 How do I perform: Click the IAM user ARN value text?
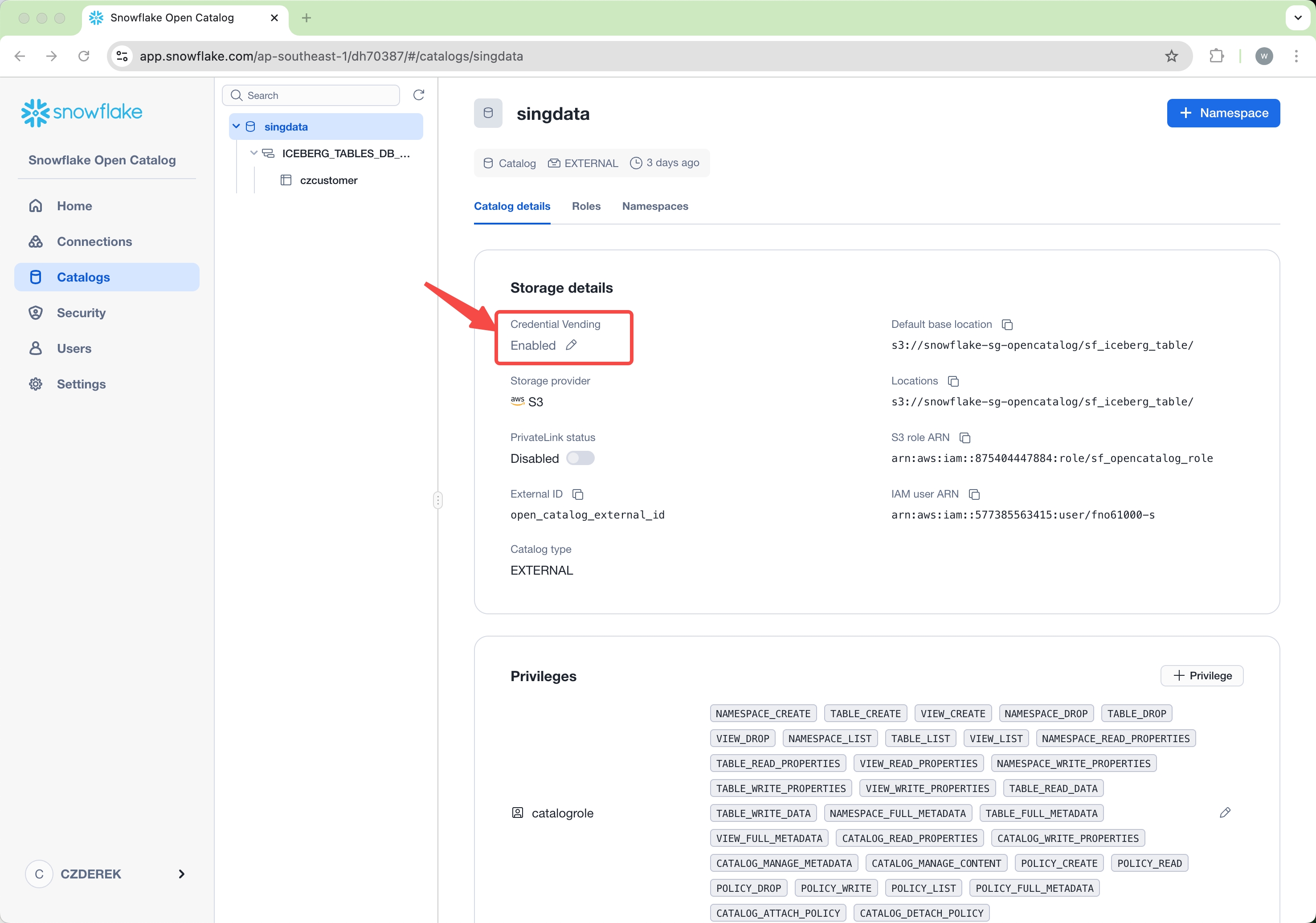pyautogui.click(x=1022, y=515)
